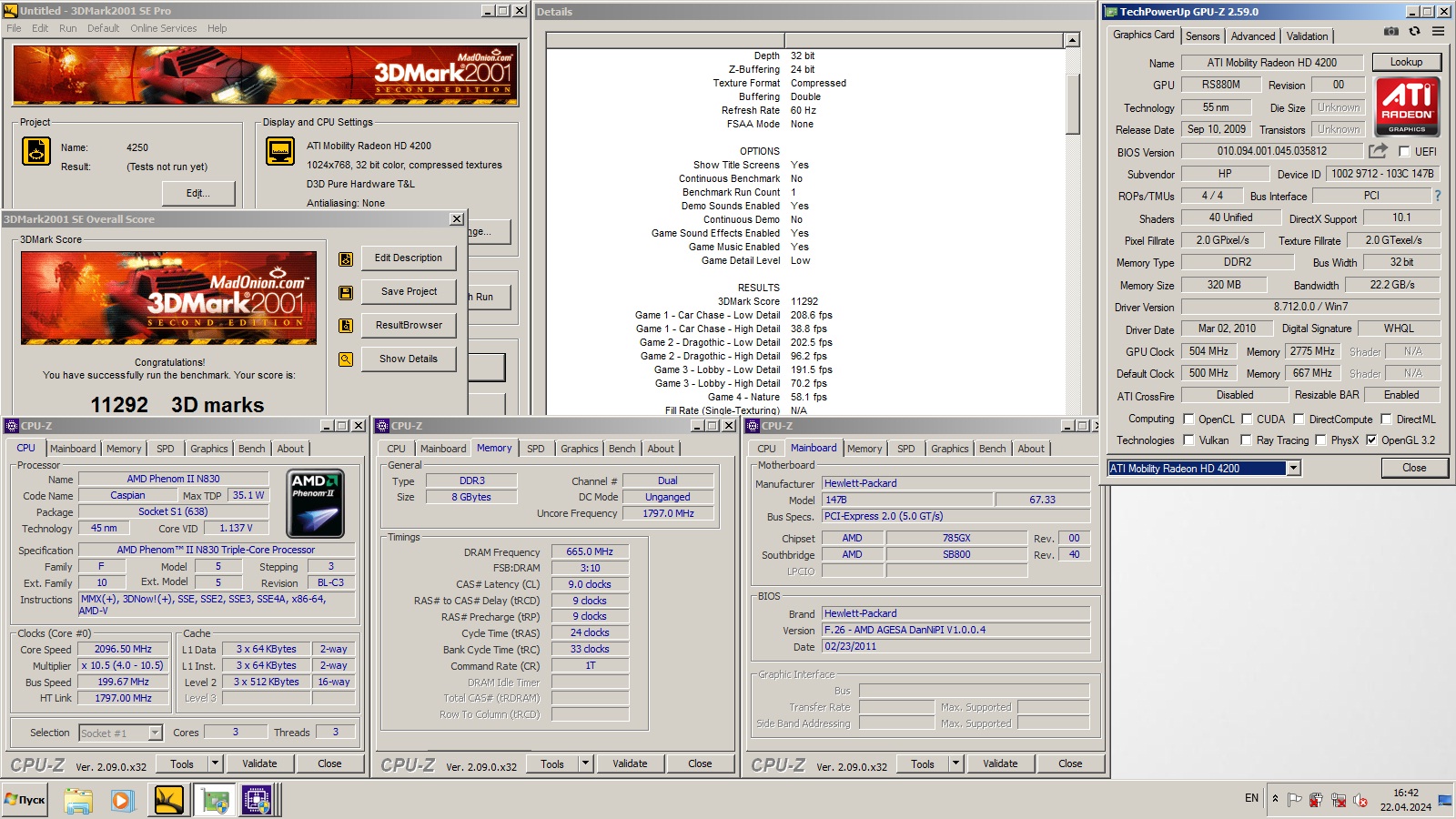
Task: Click the BIOS export share icon
Action: (x=1379, y=151)
